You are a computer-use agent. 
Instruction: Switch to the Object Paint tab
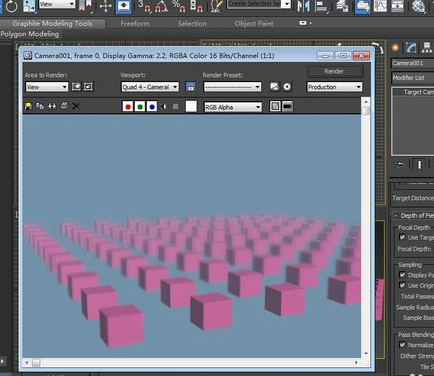[254, 24]
